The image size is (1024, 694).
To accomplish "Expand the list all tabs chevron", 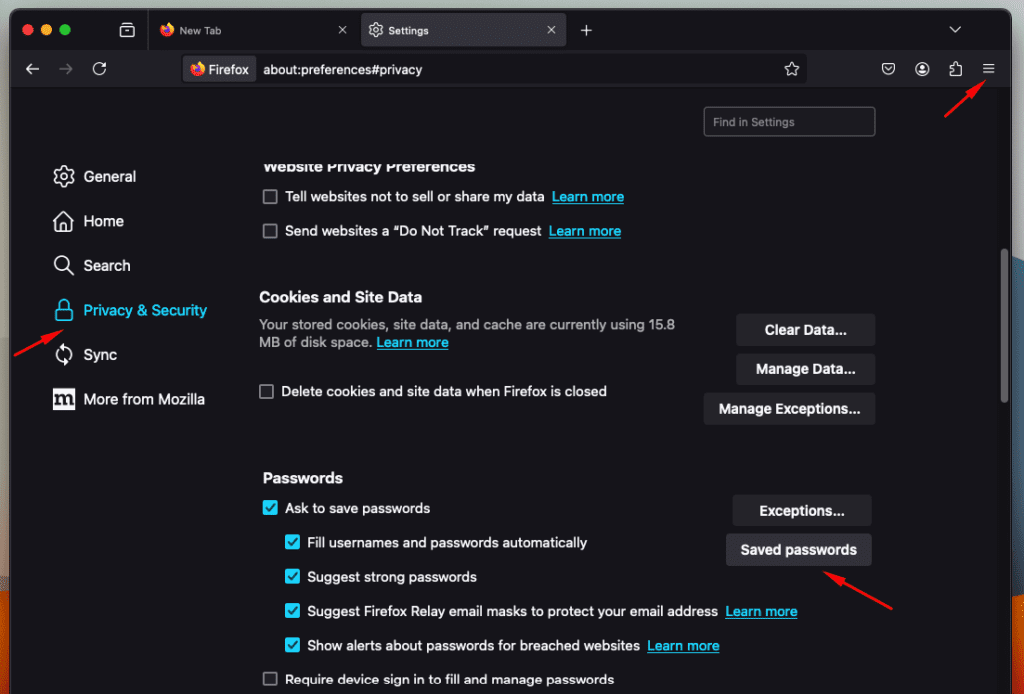I will (x=955, y=30).
